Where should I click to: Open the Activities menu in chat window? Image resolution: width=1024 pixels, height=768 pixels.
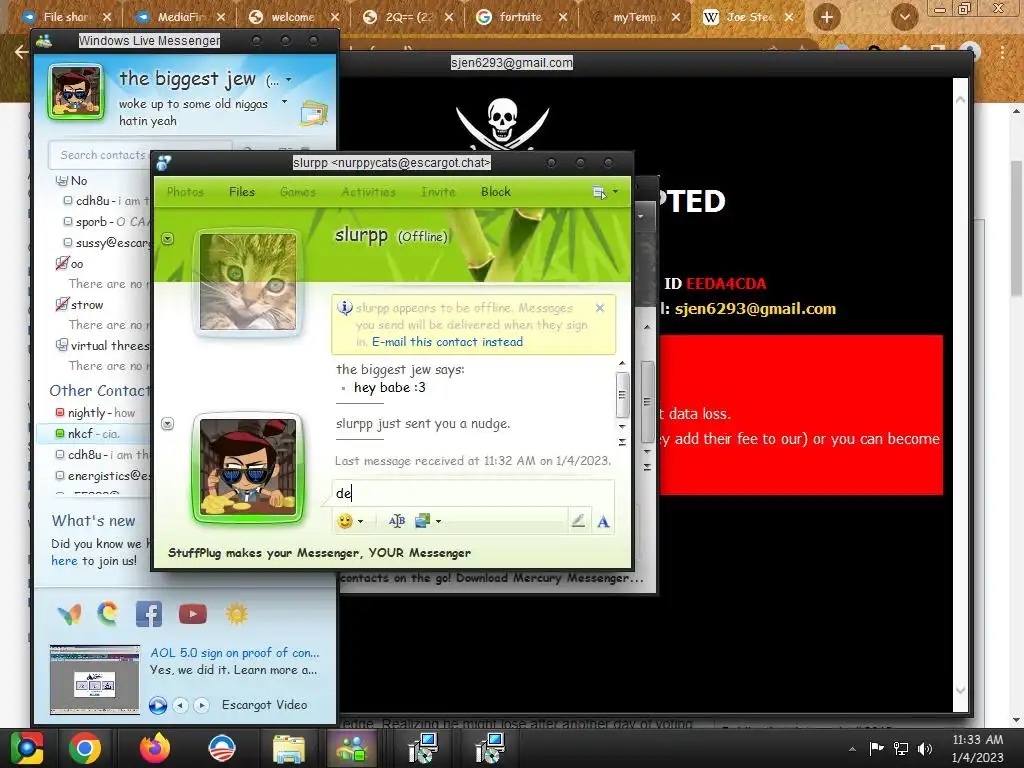(368, 192)
